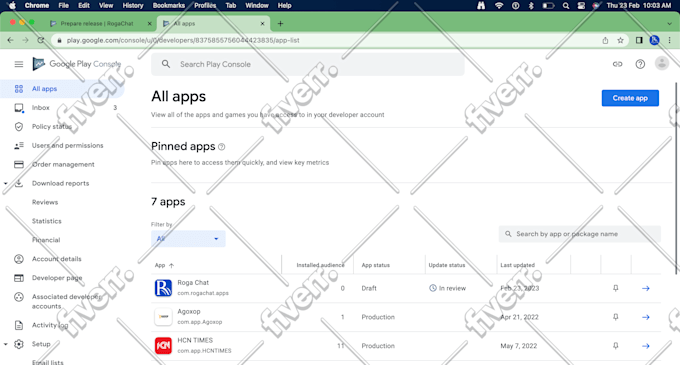Screen dimensions: 680x365
Task: Pin the Agoxop app
Action: (616, 317)
